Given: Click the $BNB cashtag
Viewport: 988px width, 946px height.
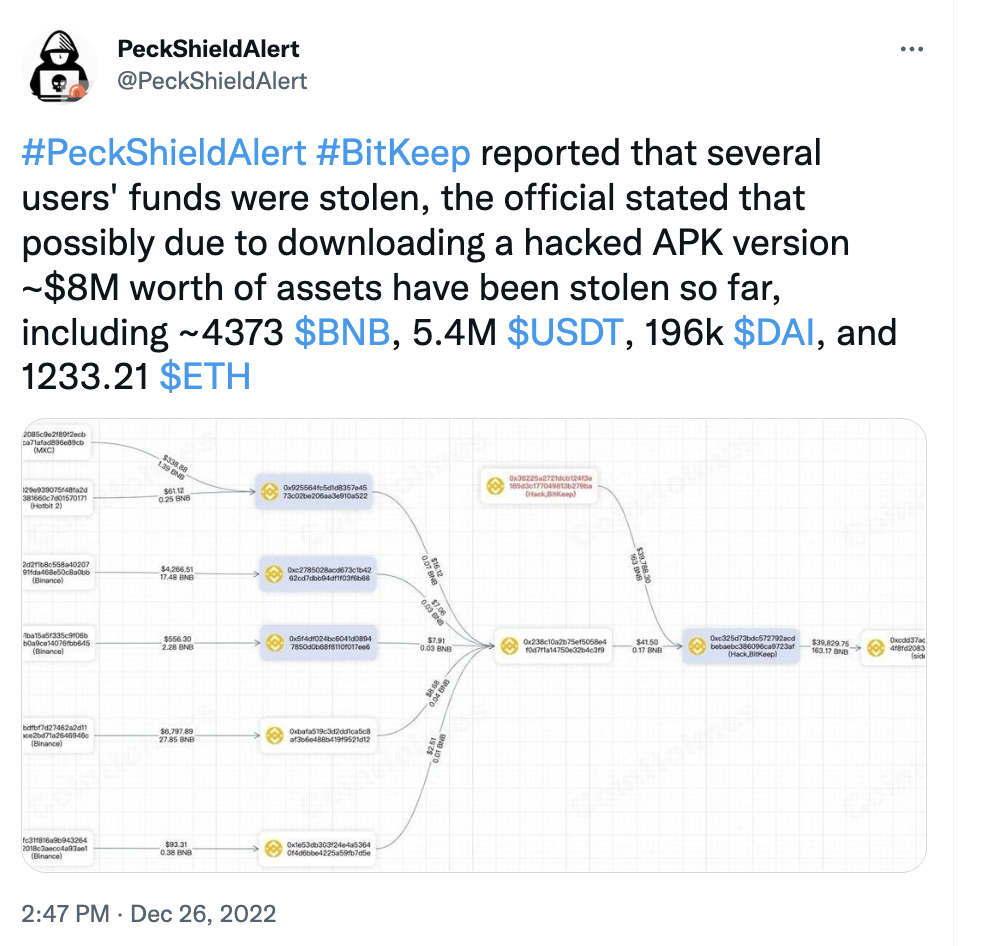Looking at the screenshot, I should pyautogui.click(x=342, y=332).
